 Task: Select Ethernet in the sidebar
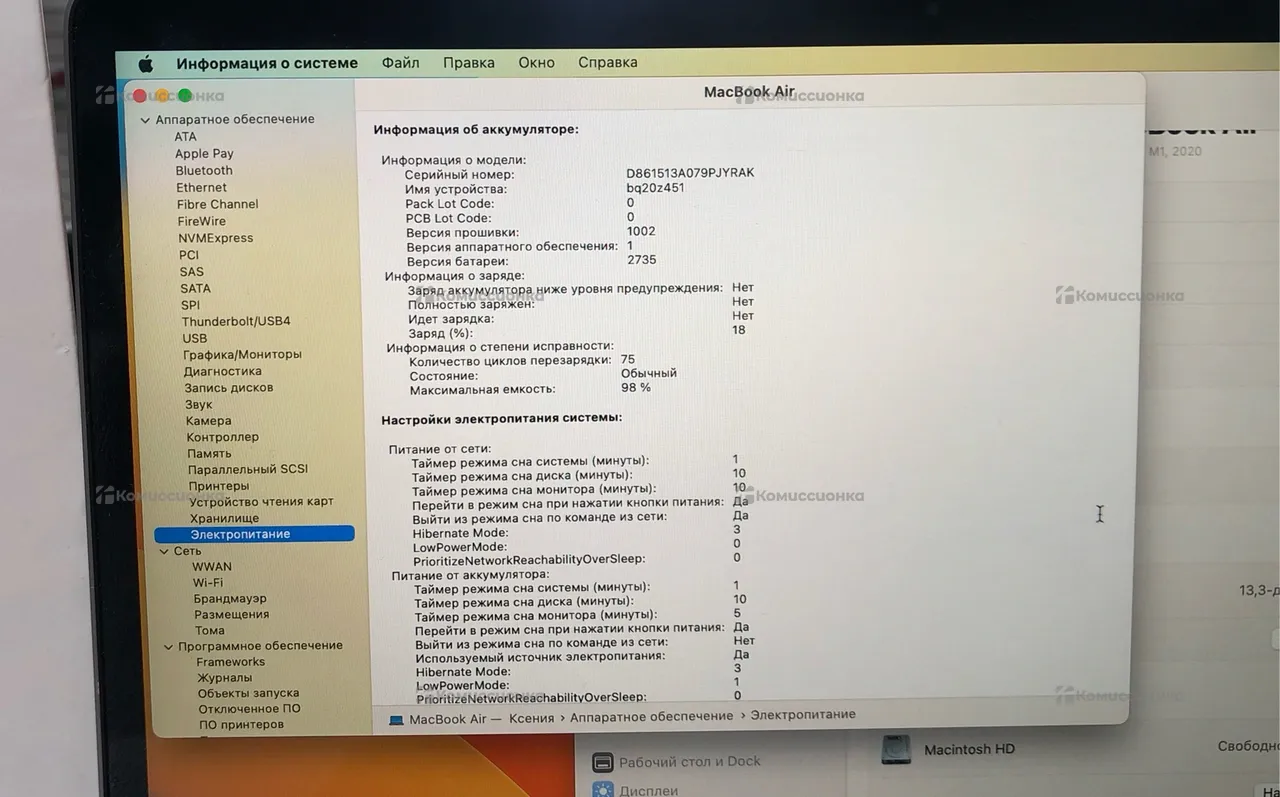(x=201, y=188)
